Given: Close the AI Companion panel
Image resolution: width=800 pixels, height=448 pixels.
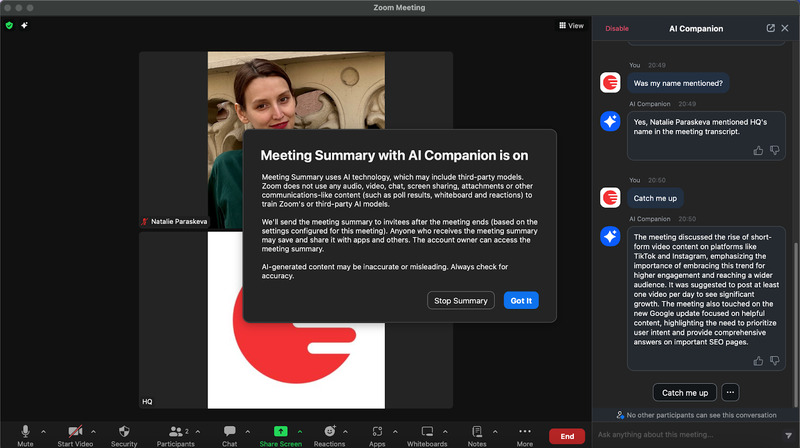Looking at the screenshot, I should 785,28.
